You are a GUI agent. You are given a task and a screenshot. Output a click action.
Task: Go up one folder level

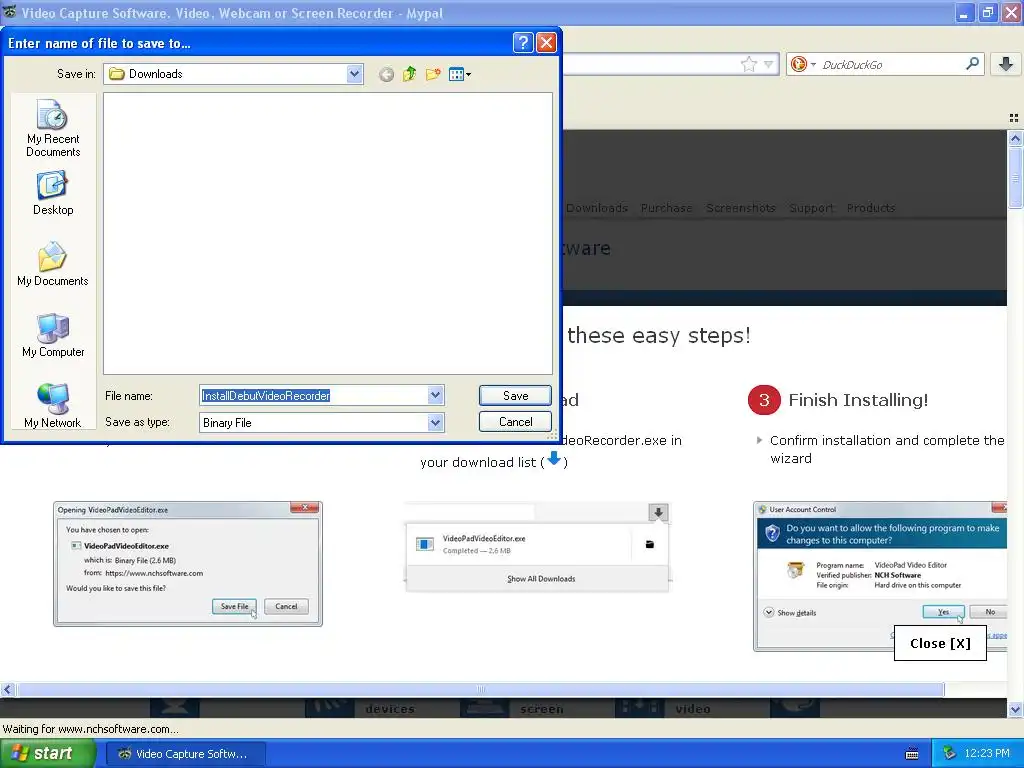tap(409, 74)
